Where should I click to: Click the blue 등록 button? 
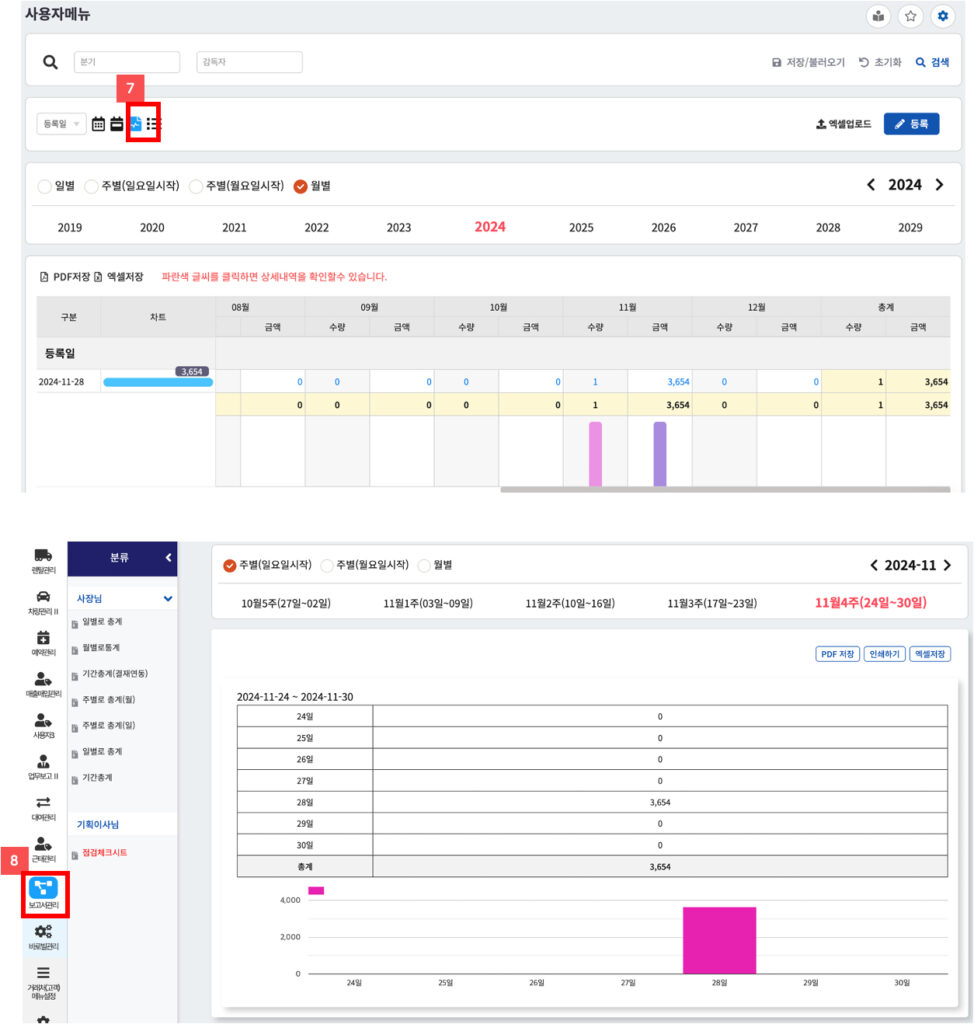pyautogui.click(x=911, y=124)
